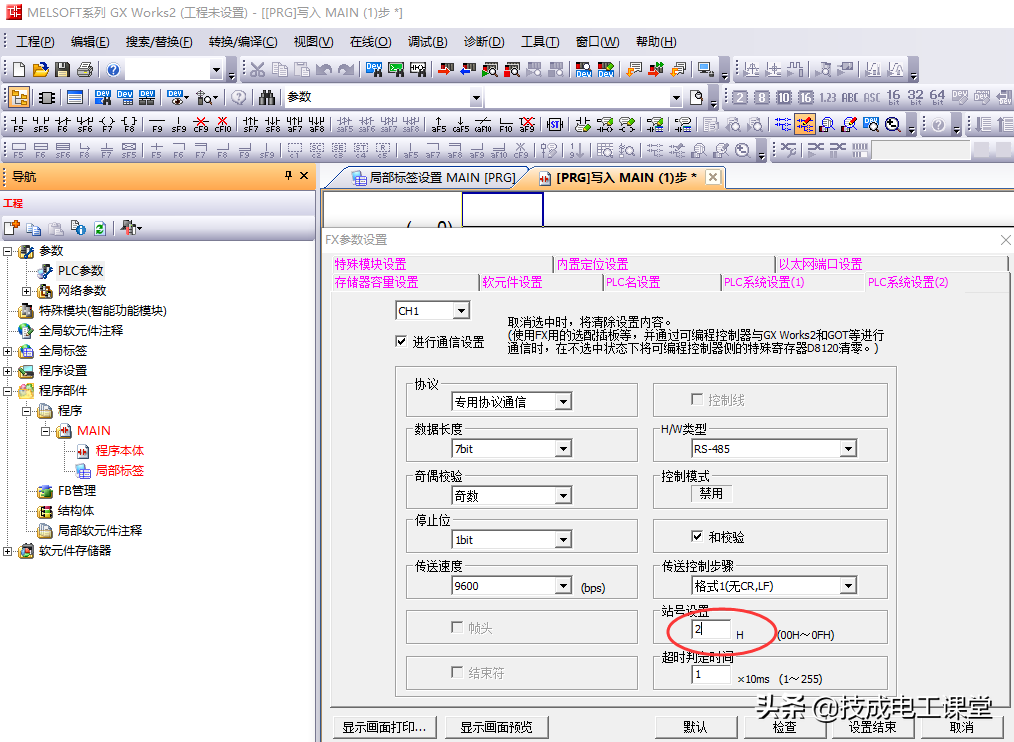1014x742 pixels.
Task: Click the Write to PLC icon
Action: 442,69
